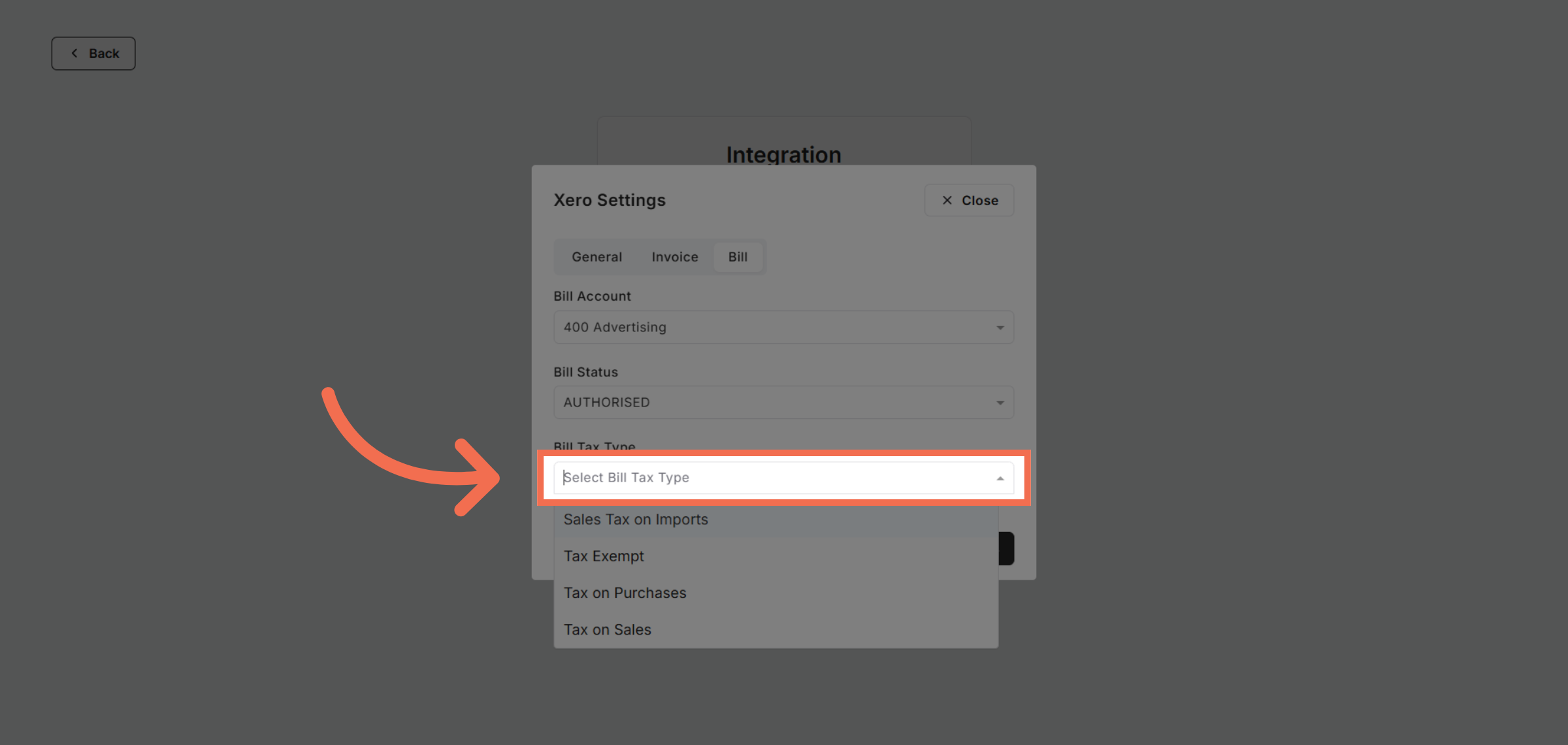Switch to the General tab

pyautogui.click(x=596, y=257)
